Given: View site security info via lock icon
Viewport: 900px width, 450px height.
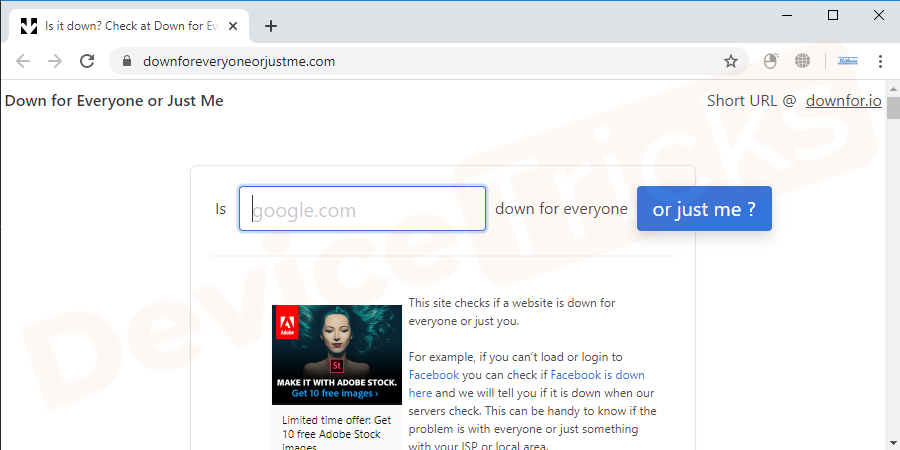Looking at the screenshot, I should click(127, 61).
